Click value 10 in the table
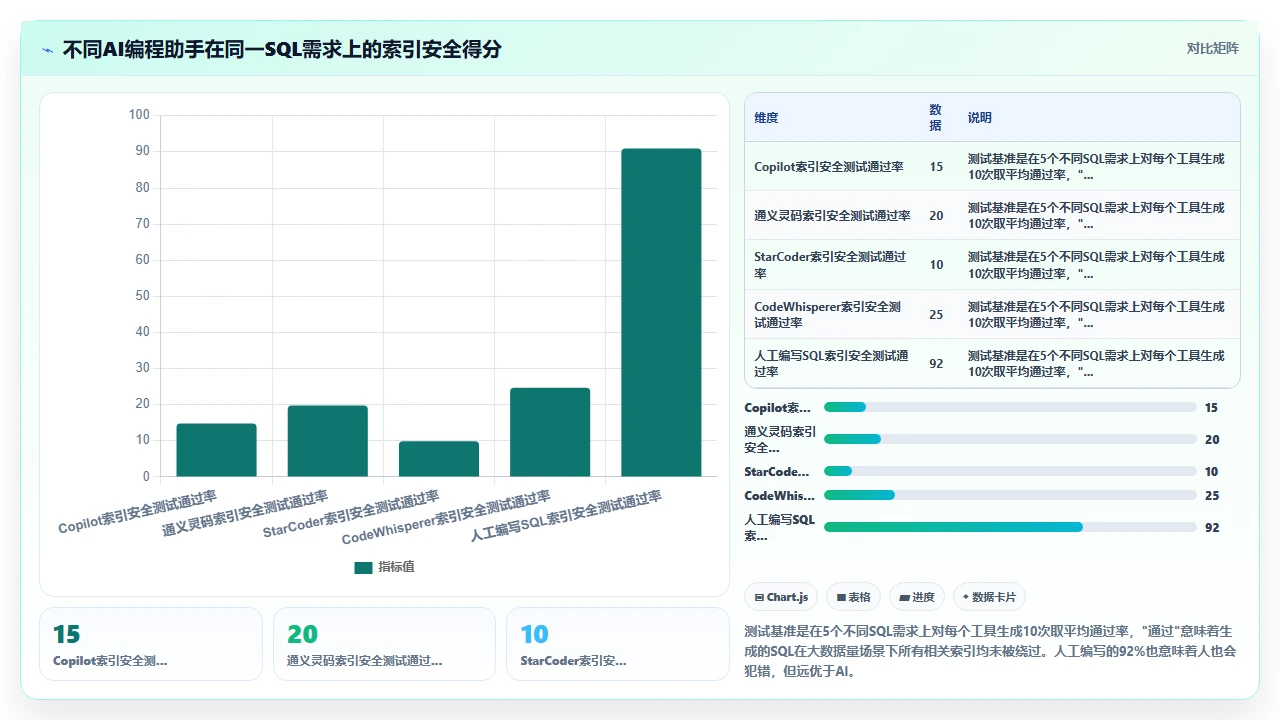The width and height of the screenshot is (1280, 720). coord(936,265)
